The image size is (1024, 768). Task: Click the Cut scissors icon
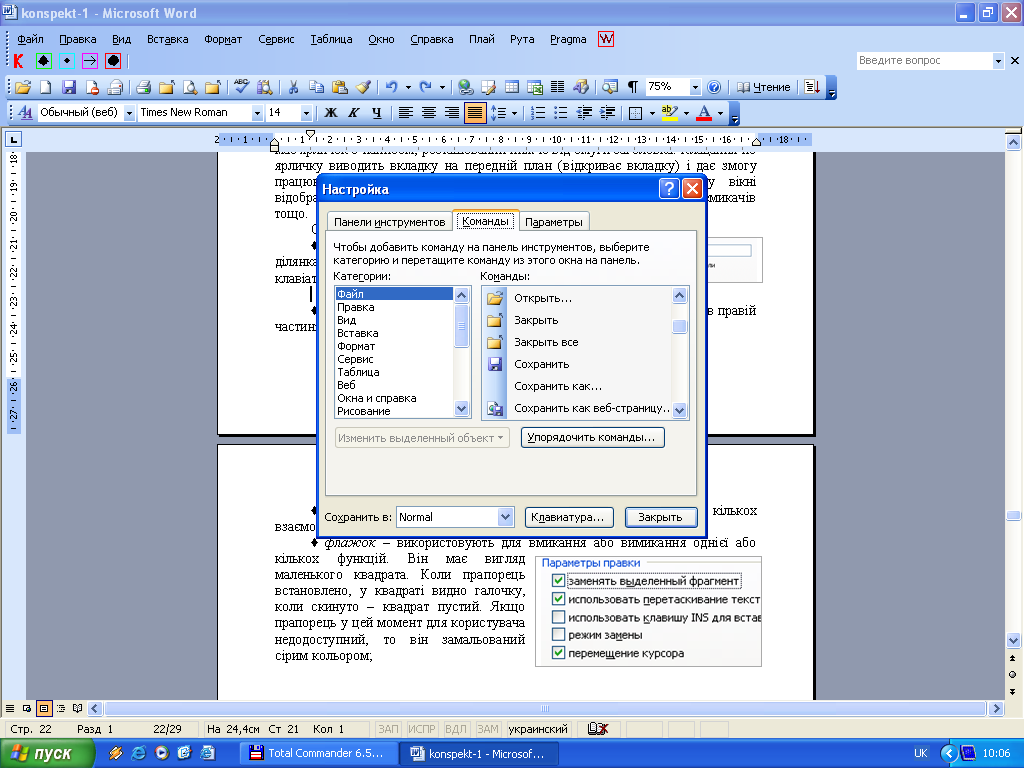[293, 87]
